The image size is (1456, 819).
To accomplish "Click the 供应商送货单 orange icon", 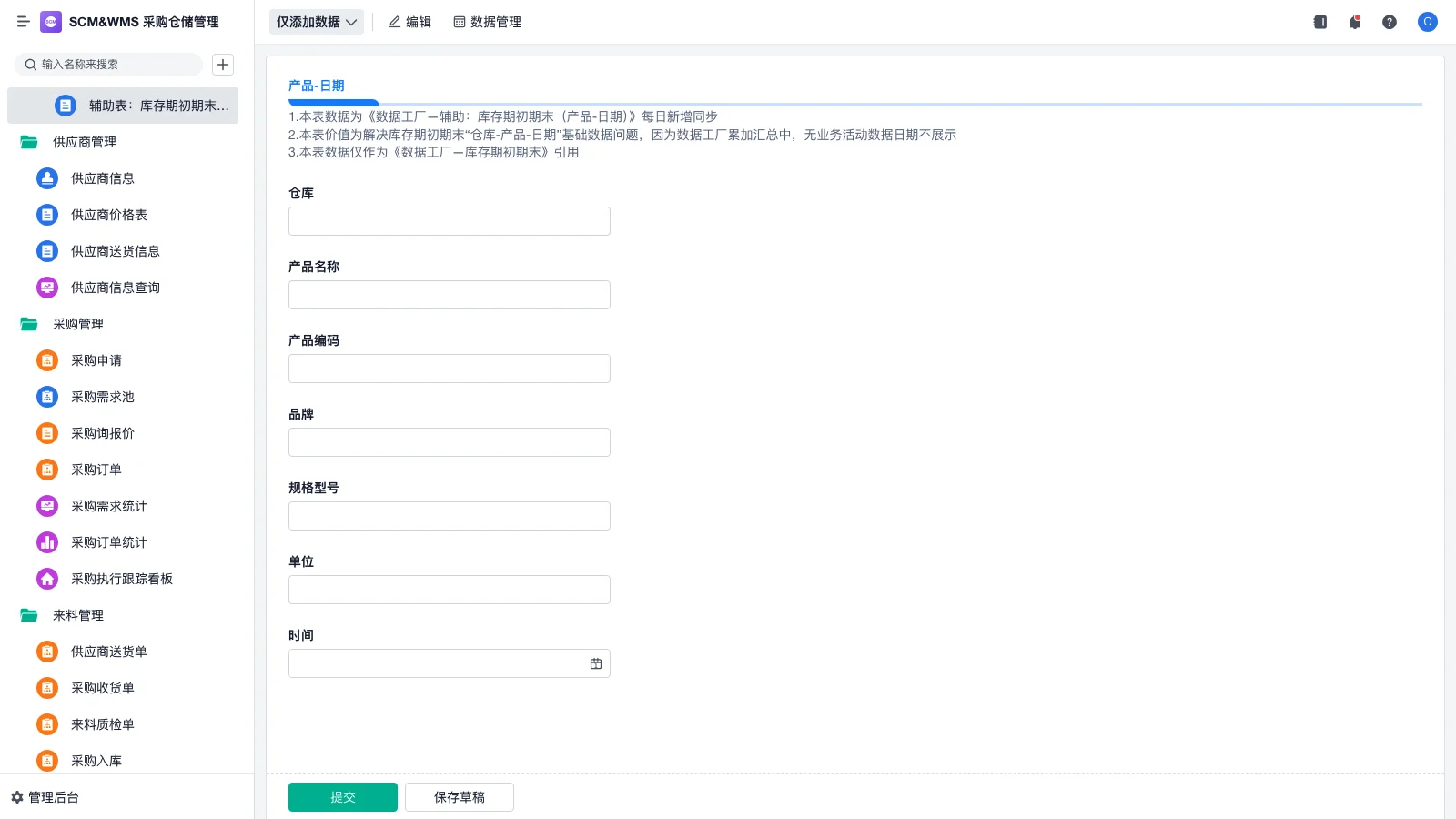I will [47, 652].
